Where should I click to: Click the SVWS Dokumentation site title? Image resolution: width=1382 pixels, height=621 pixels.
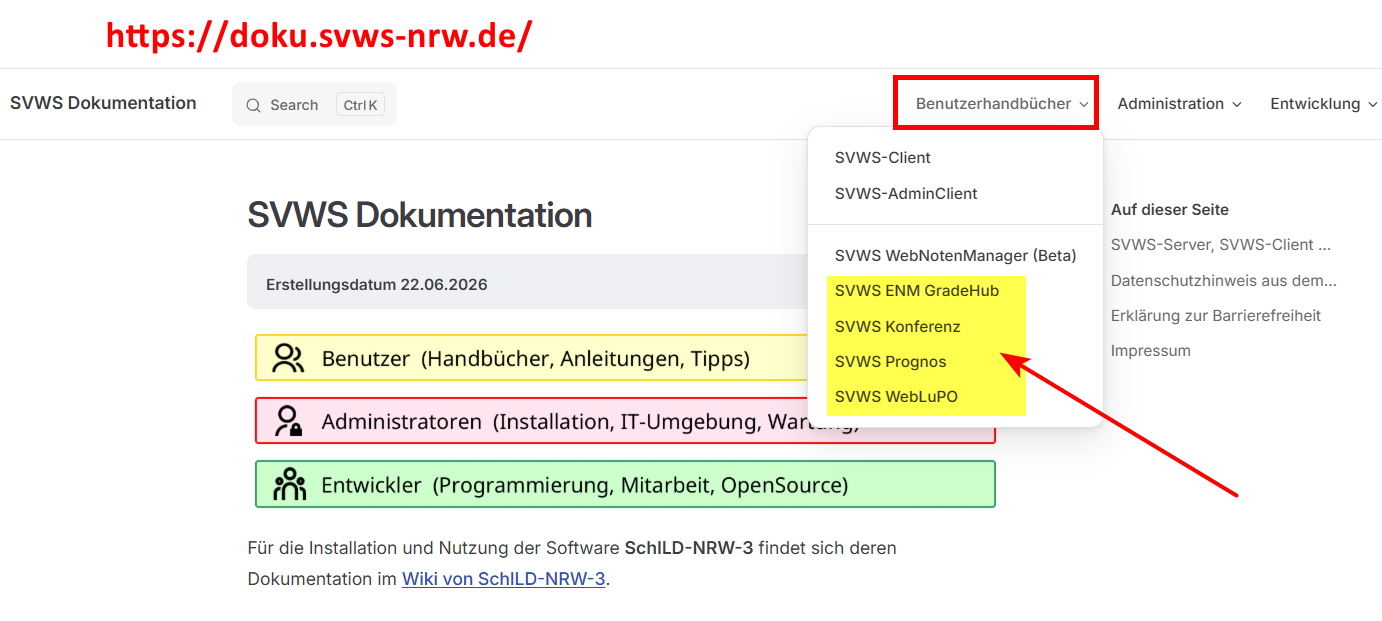tap(103, 103)
